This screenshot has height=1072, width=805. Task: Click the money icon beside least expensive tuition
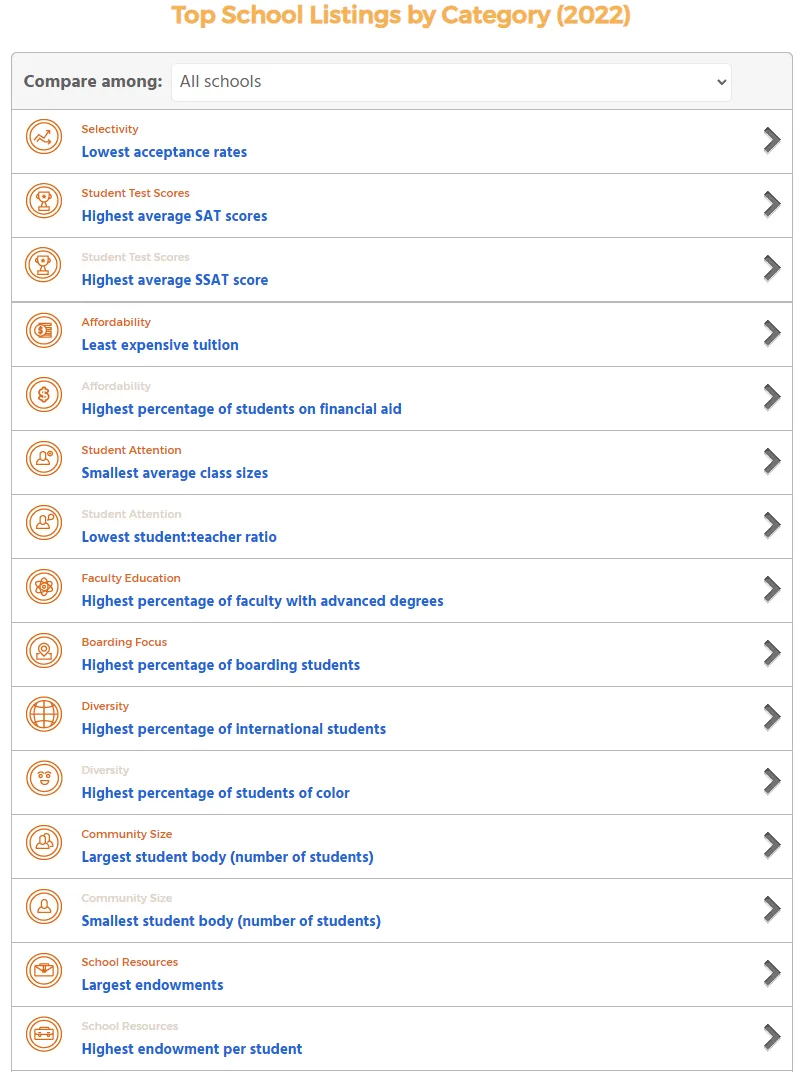click(43, 331)
